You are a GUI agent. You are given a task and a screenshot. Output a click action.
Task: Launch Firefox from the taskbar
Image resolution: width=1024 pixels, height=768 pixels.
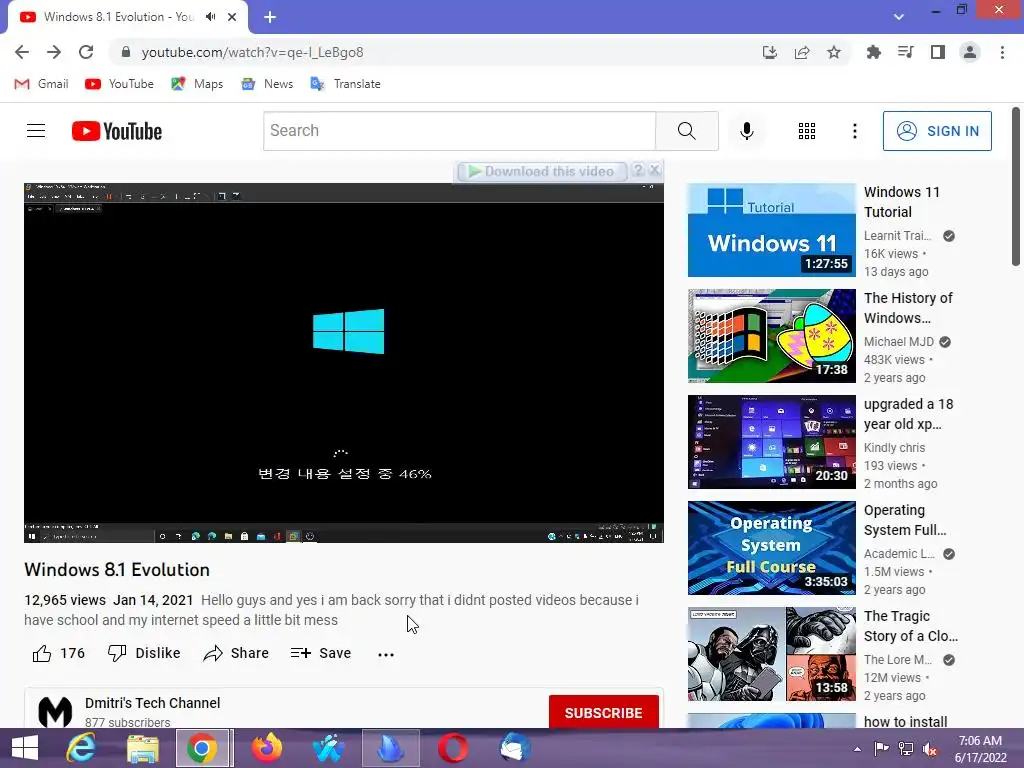click(267, 748)
